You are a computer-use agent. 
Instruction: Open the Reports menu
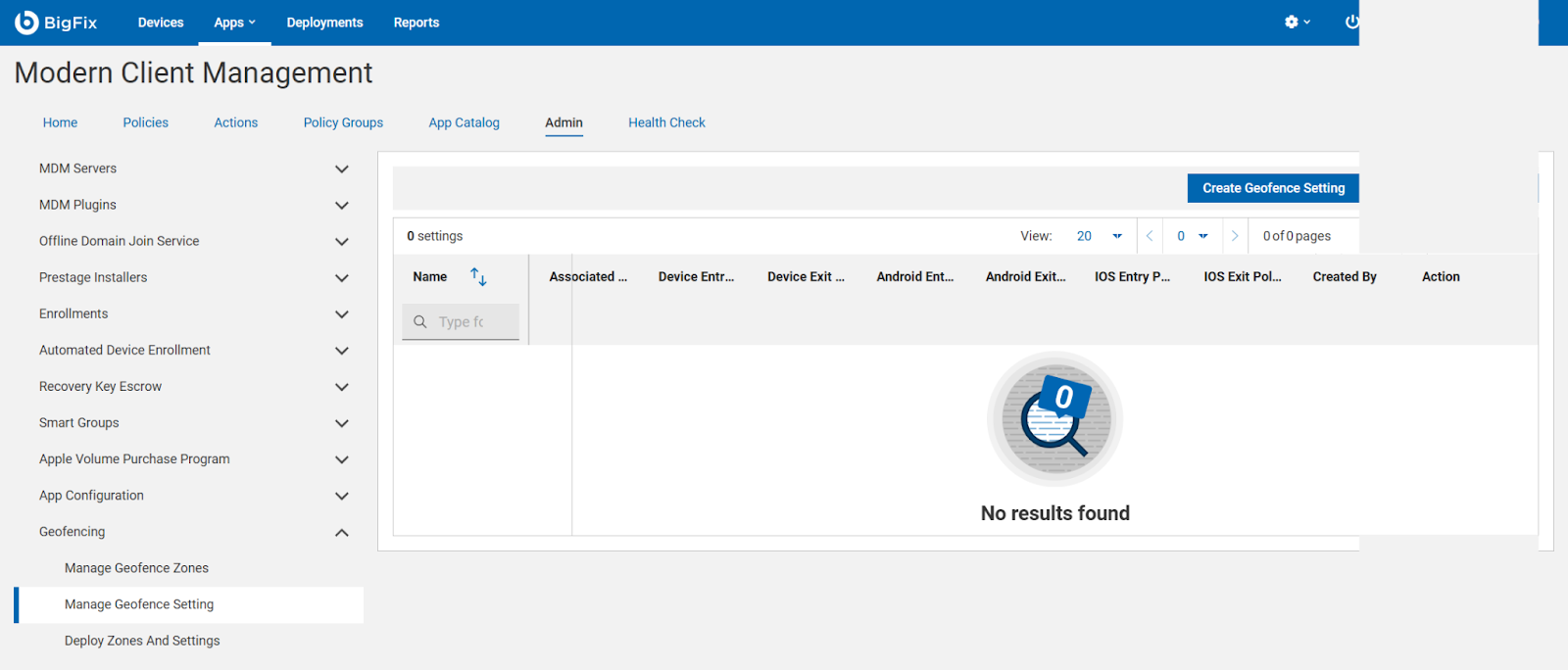click(x=416, y=23)
